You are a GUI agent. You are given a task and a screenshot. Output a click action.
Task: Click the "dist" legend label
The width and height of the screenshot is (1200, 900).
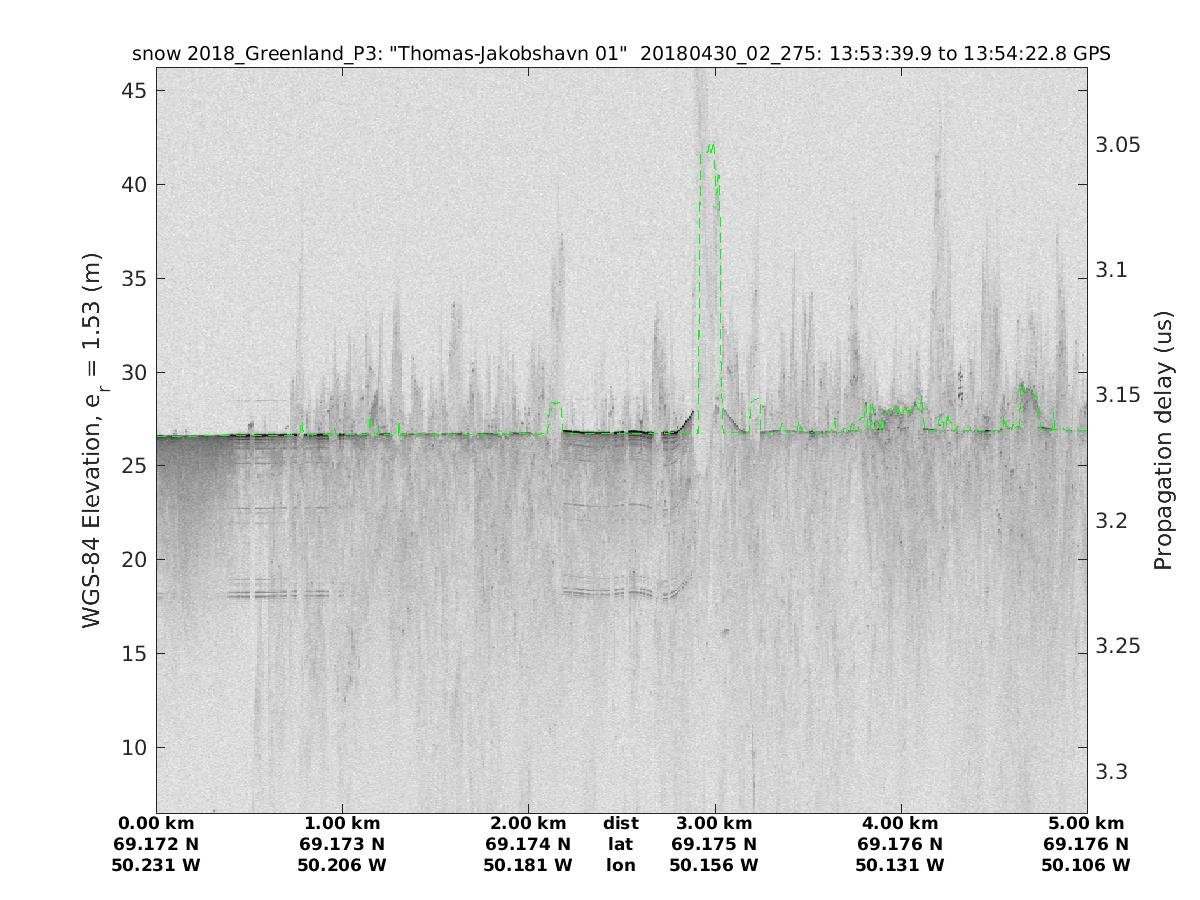[620, 824]
